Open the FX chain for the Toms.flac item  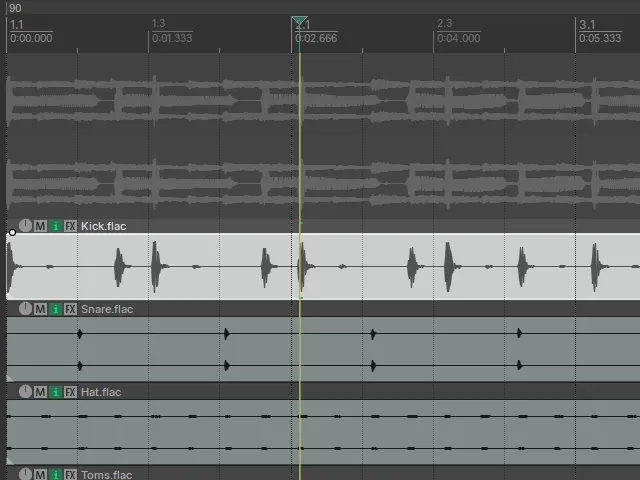71,475
